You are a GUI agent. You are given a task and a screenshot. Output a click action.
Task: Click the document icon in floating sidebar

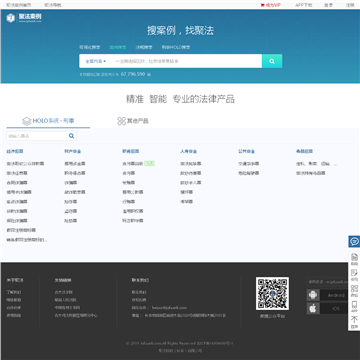[354, 257]
